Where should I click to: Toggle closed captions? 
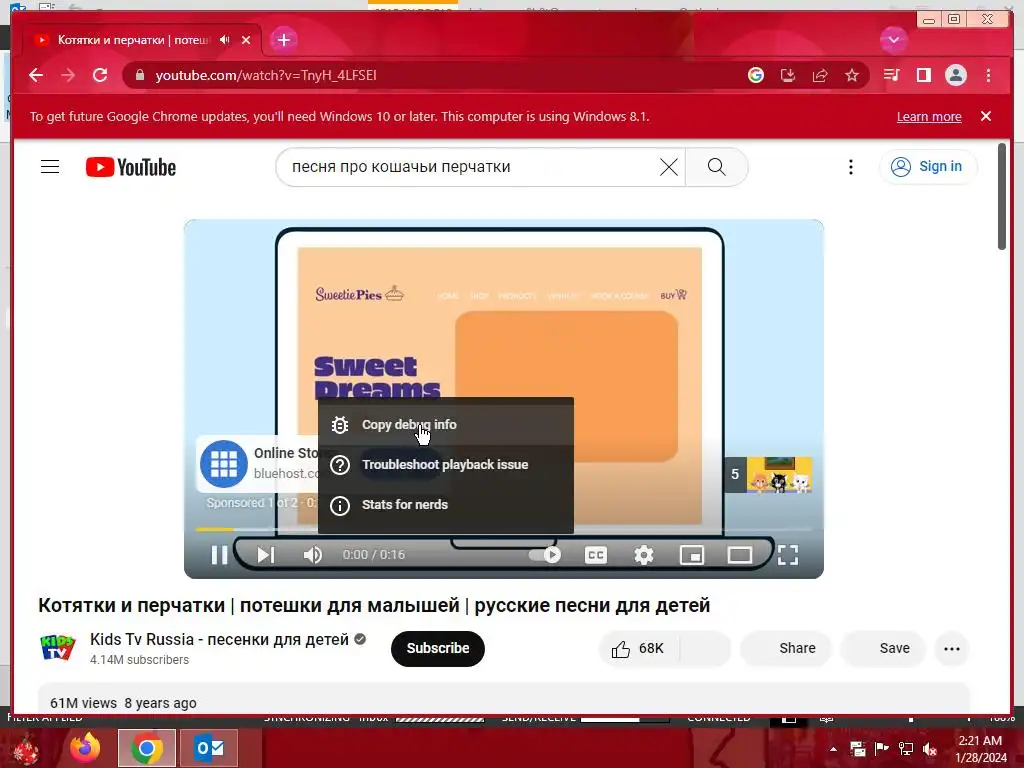tap(596, 554)
